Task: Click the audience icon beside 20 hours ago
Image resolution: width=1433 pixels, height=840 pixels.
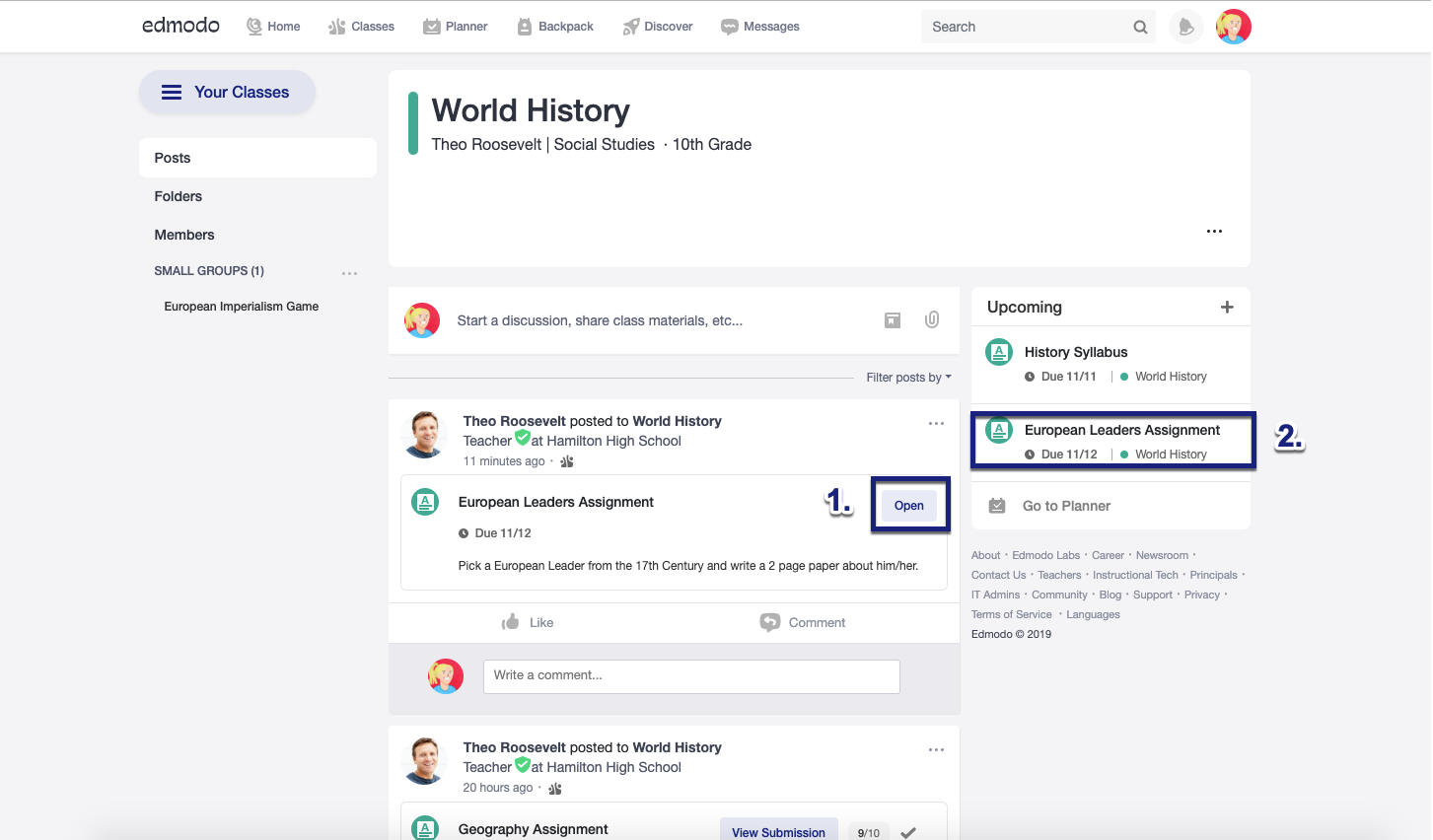Action: (x=555, y=788)
